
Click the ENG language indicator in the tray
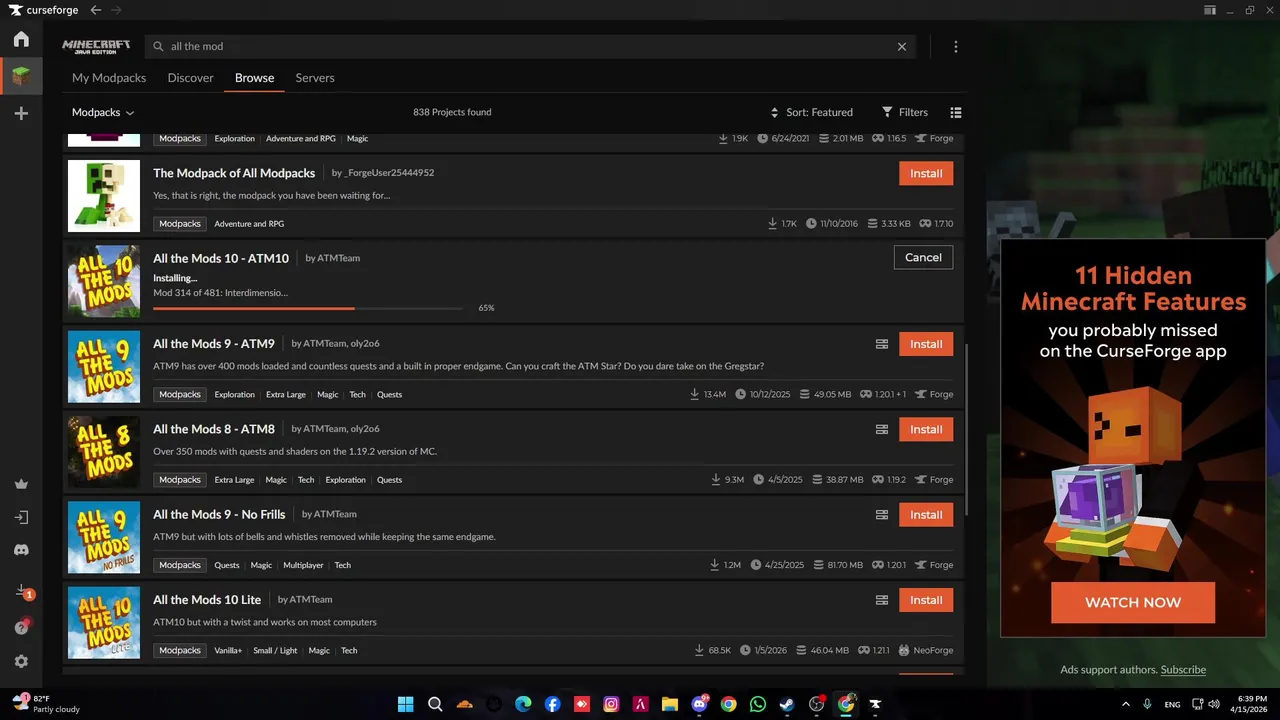tap(1172, 704)
